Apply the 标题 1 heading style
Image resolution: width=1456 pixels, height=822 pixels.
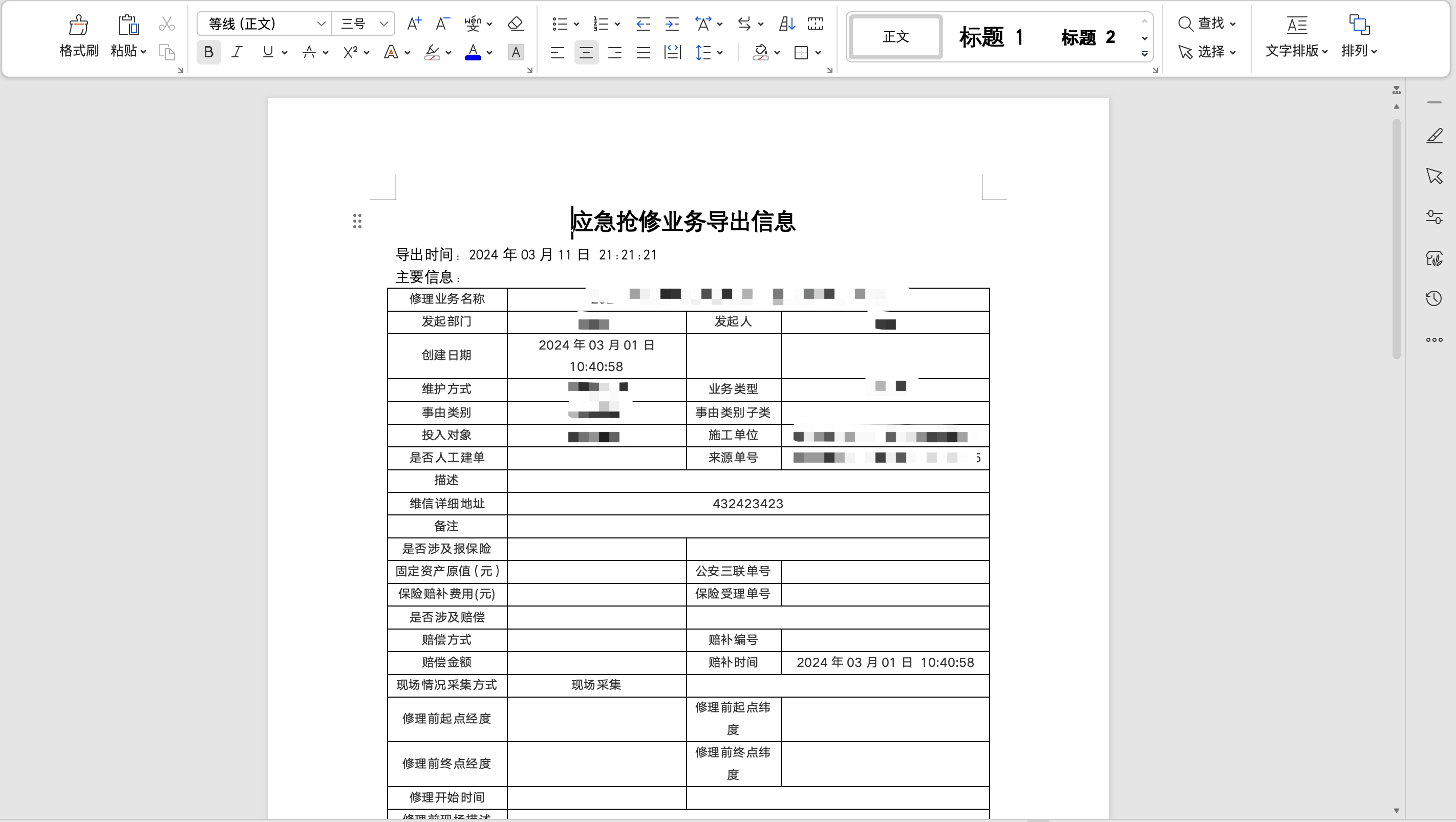(991, 37)
